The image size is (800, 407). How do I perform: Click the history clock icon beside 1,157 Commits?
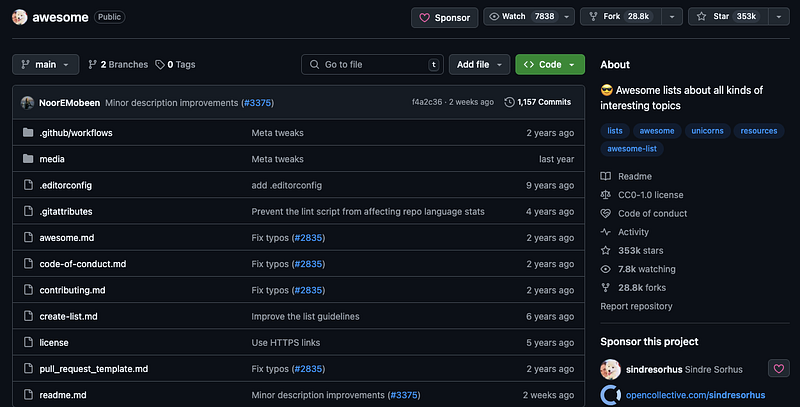coord(509,102)
